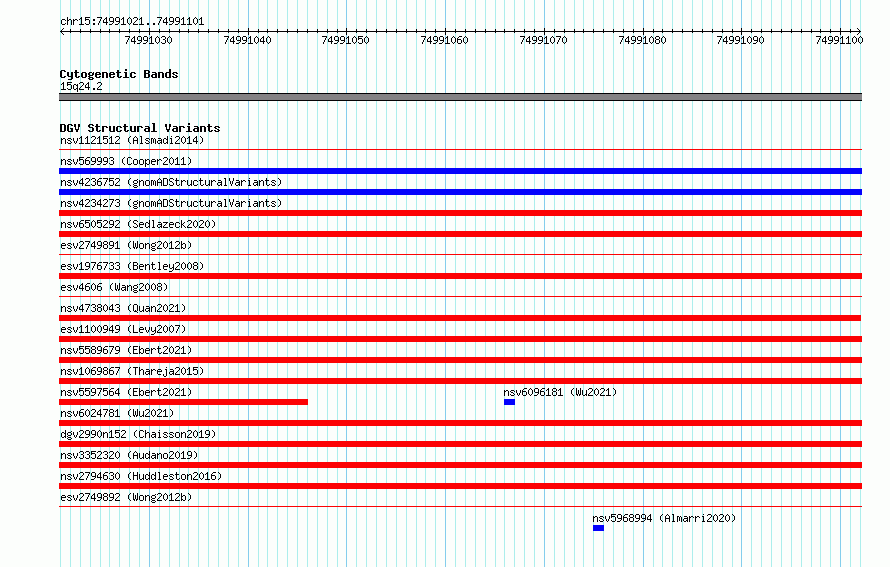This screenshot has height=567, width=890.
Task: Click the nsv6024781 (Wu2021) label
Action: (117, 413)
